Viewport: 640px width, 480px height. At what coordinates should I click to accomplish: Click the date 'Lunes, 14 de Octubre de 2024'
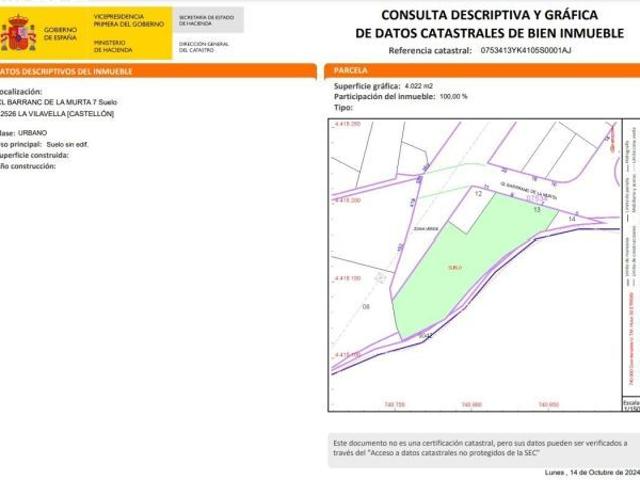[592, 472]
